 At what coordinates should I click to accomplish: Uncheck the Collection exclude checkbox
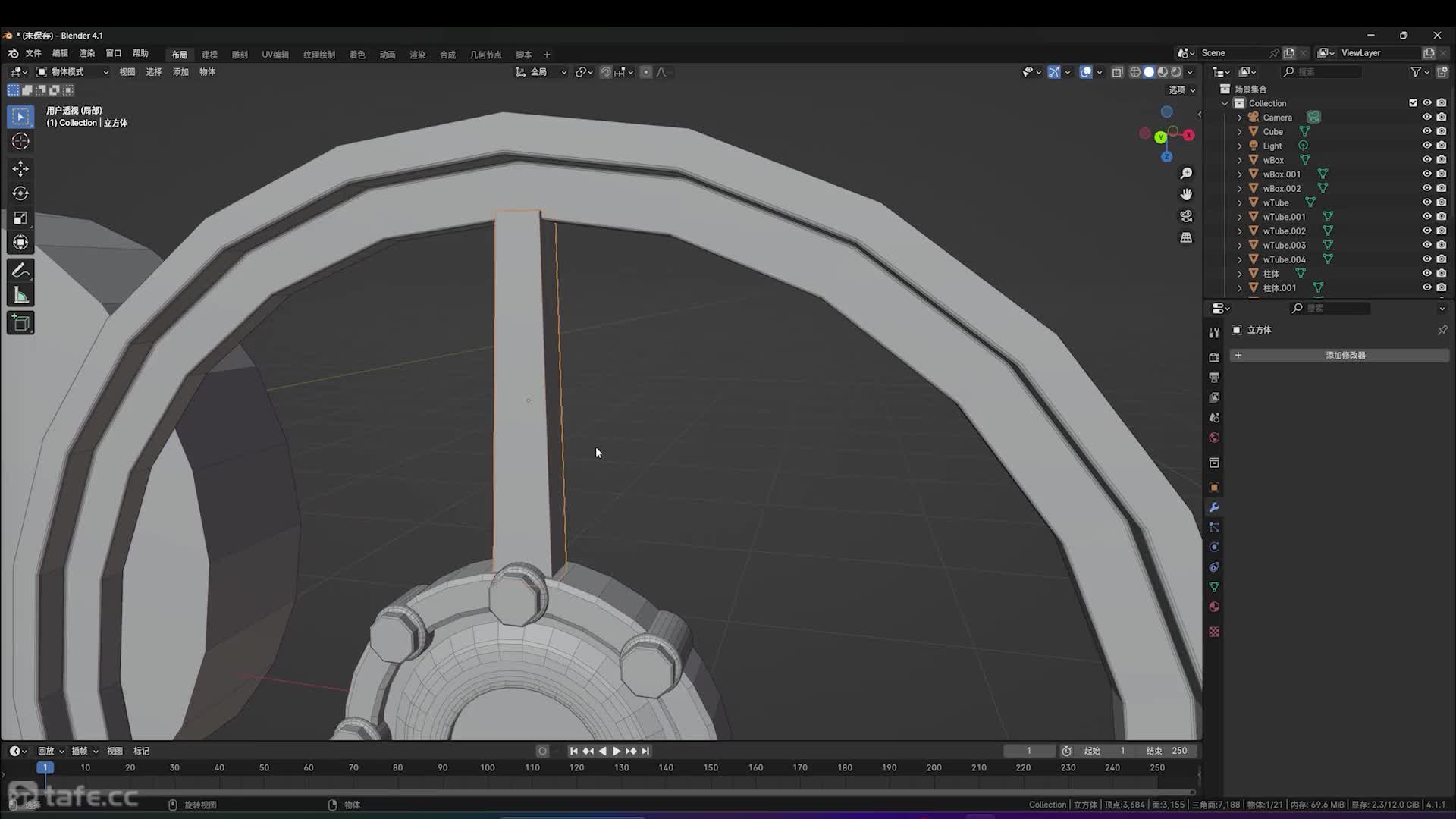point(1413,103)
